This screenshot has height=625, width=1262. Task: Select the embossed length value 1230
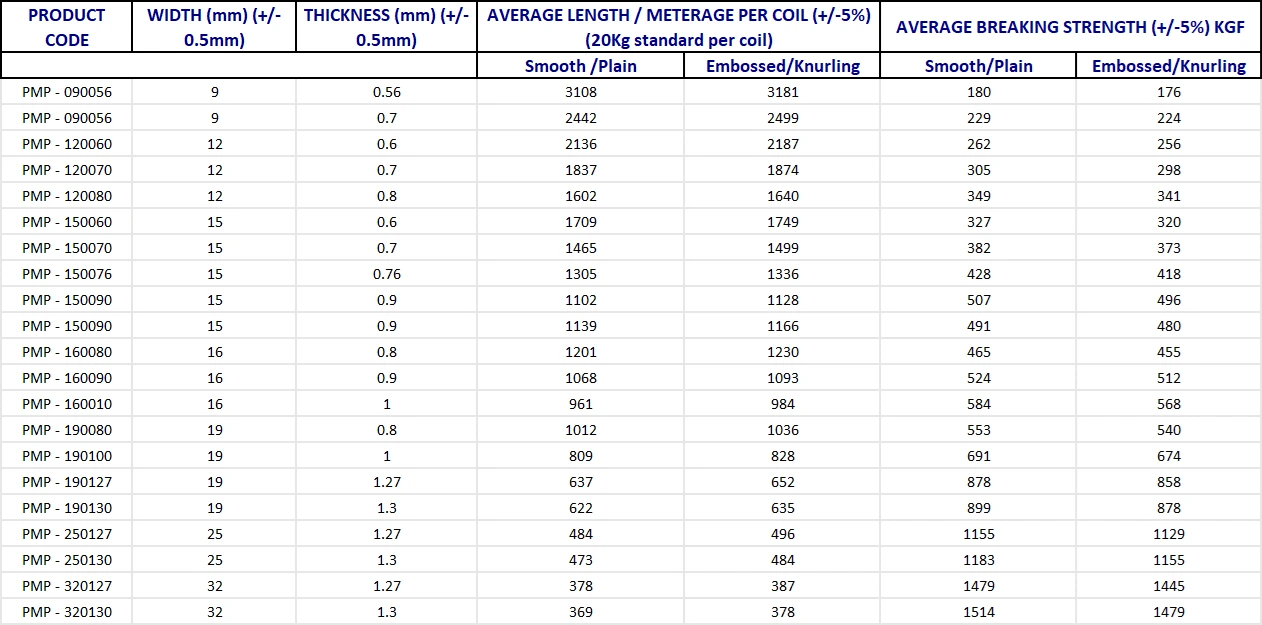click(x=782, y=352)
